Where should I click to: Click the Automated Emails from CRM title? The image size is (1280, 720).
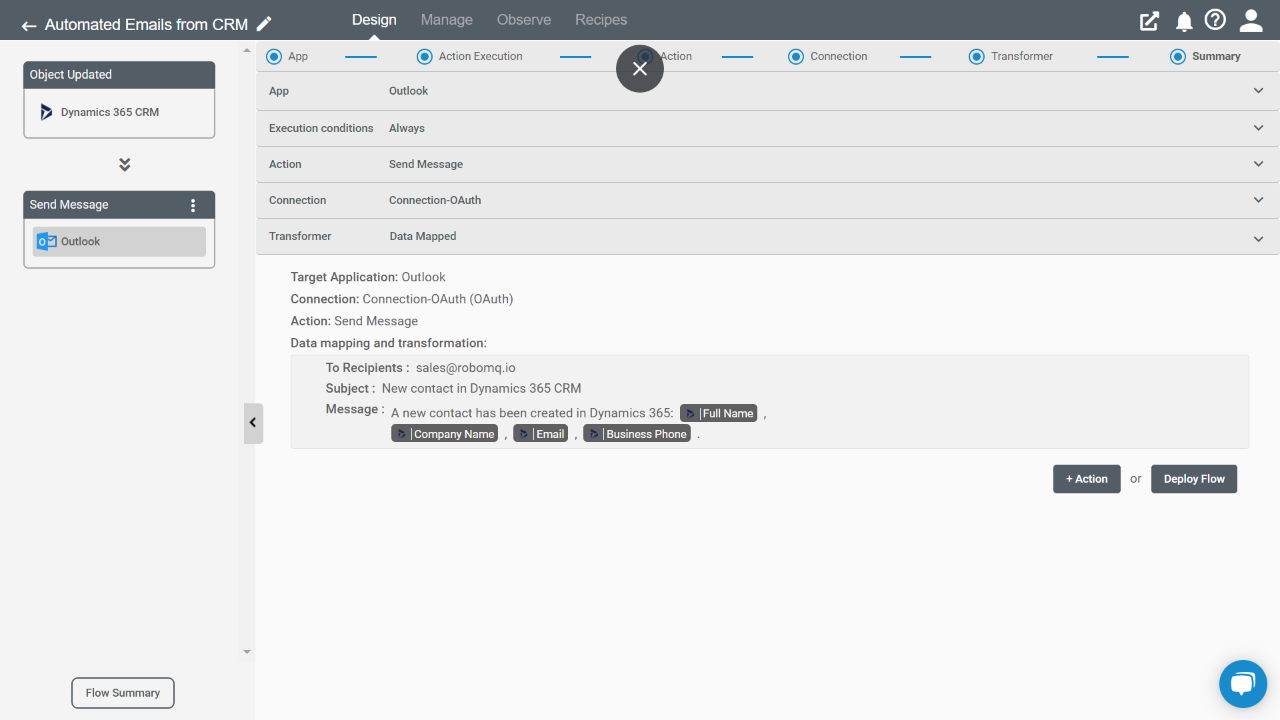pos(146,25)
